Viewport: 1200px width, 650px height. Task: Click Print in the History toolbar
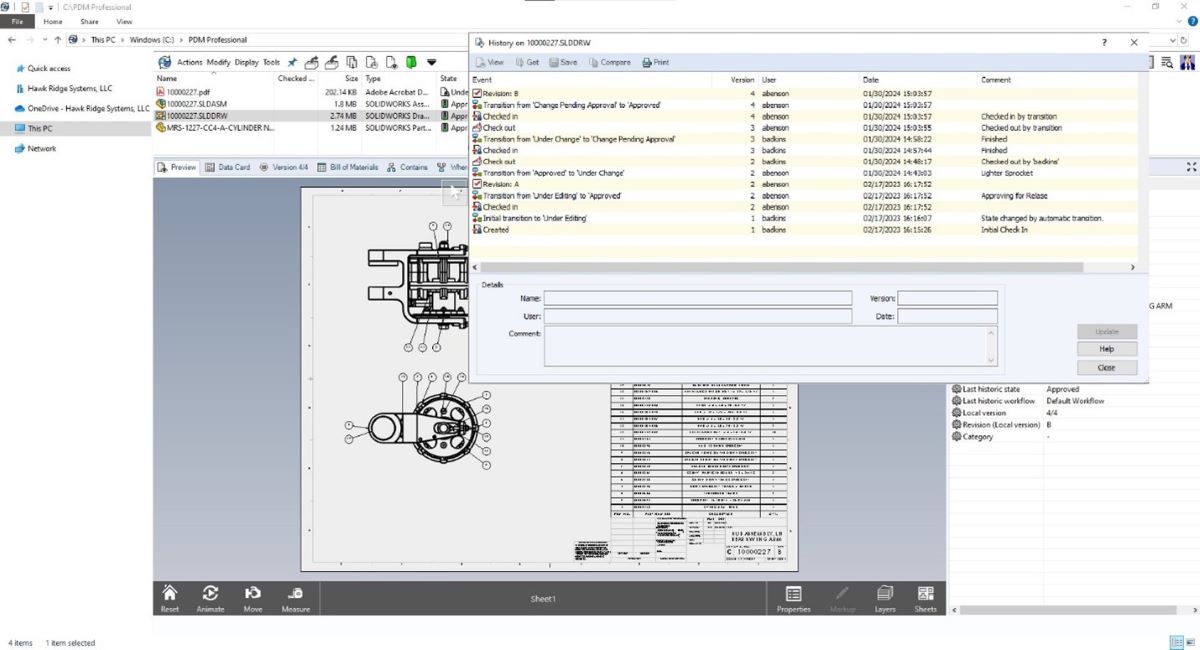656,62
